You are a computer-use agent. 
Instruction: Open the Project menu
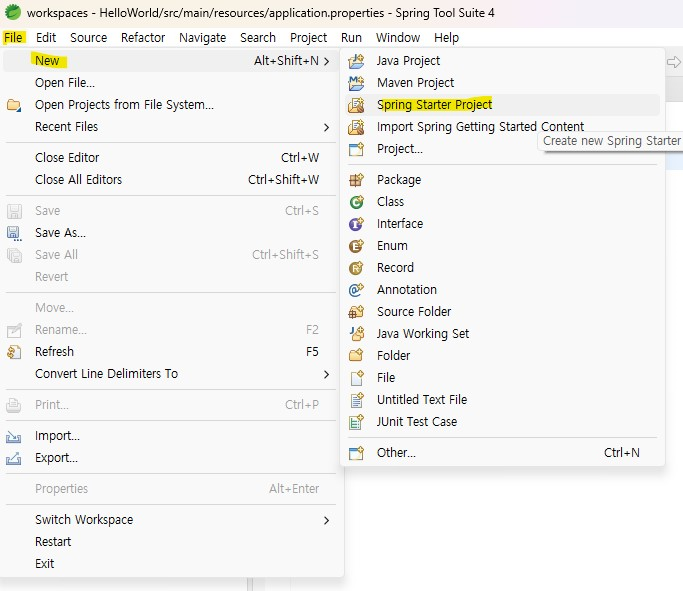(x=308, y=38)
